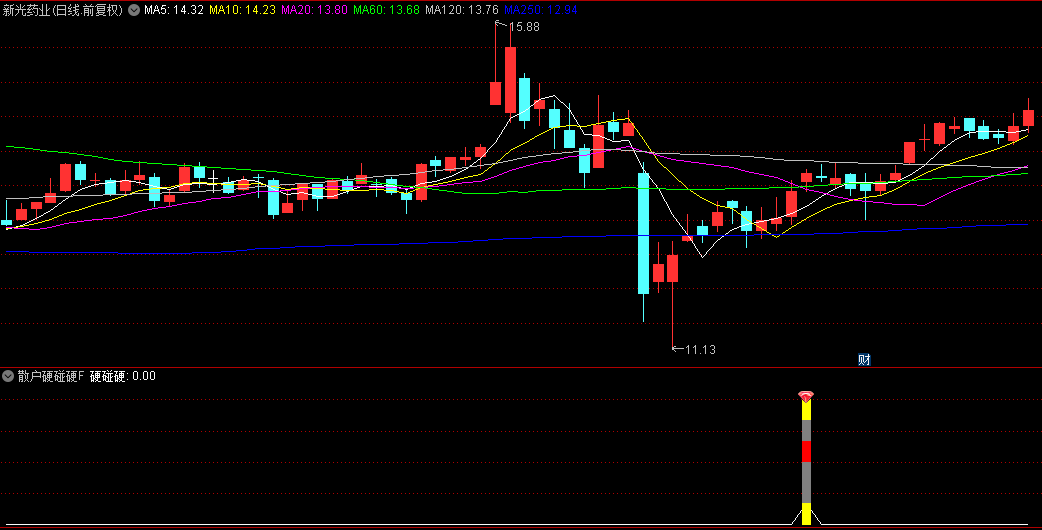This screenshot has width=1042, height=530.
Task: Click the 散户硬碰硬F indicator name
Action: pos(51,376)
